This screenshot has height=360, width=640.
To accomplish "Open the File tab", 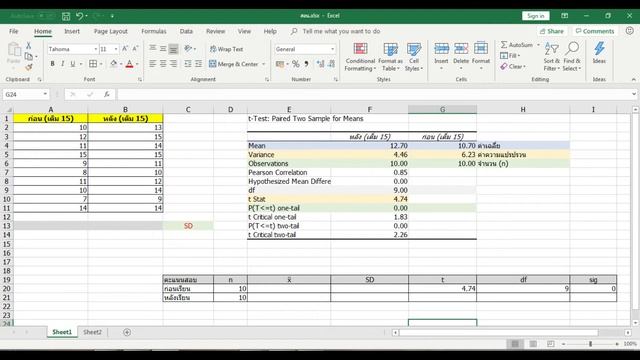I will pos(13,31).
